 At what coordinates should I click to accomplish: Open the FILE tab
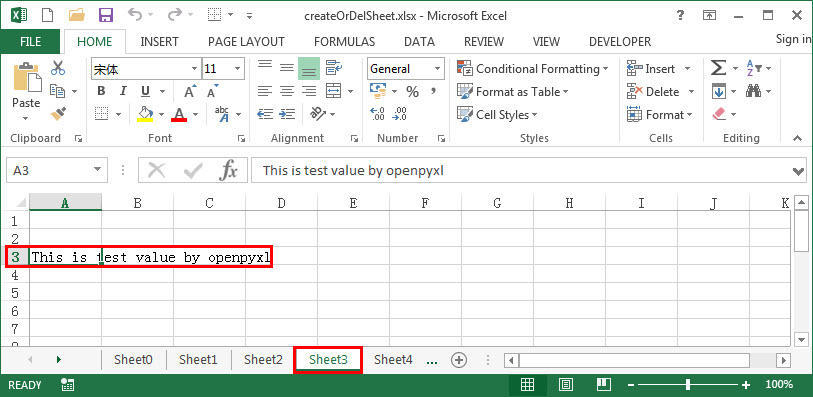pos(30,41)
